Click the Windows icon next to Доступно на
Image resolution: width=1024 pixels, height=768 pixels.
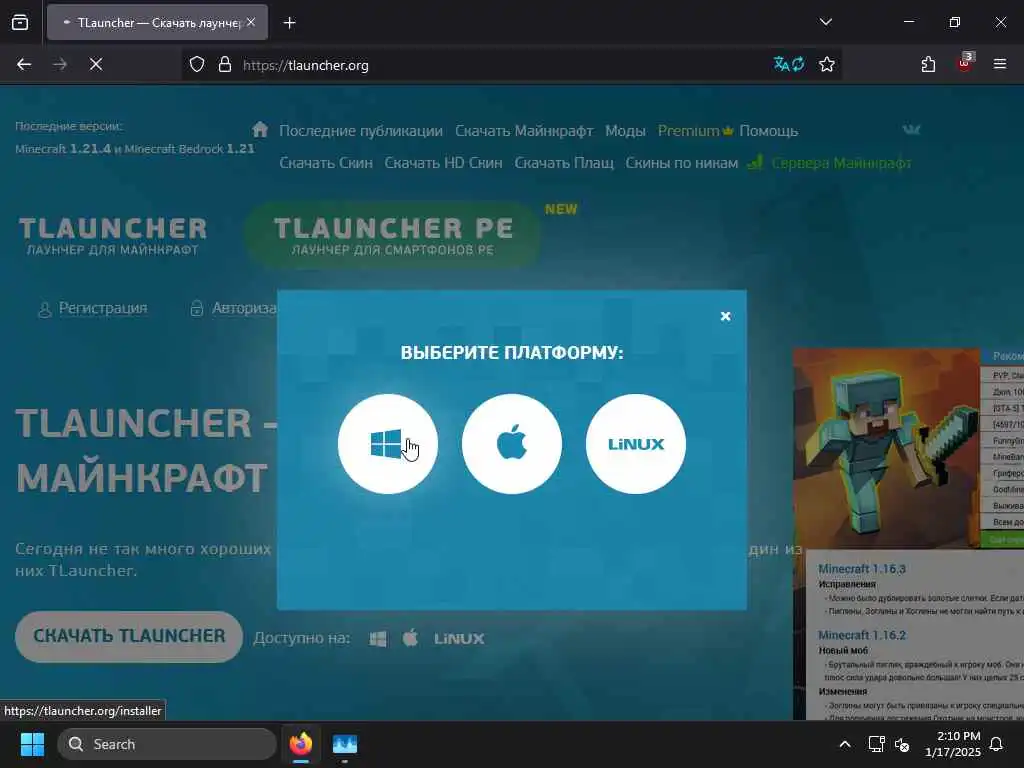(377, 639)
